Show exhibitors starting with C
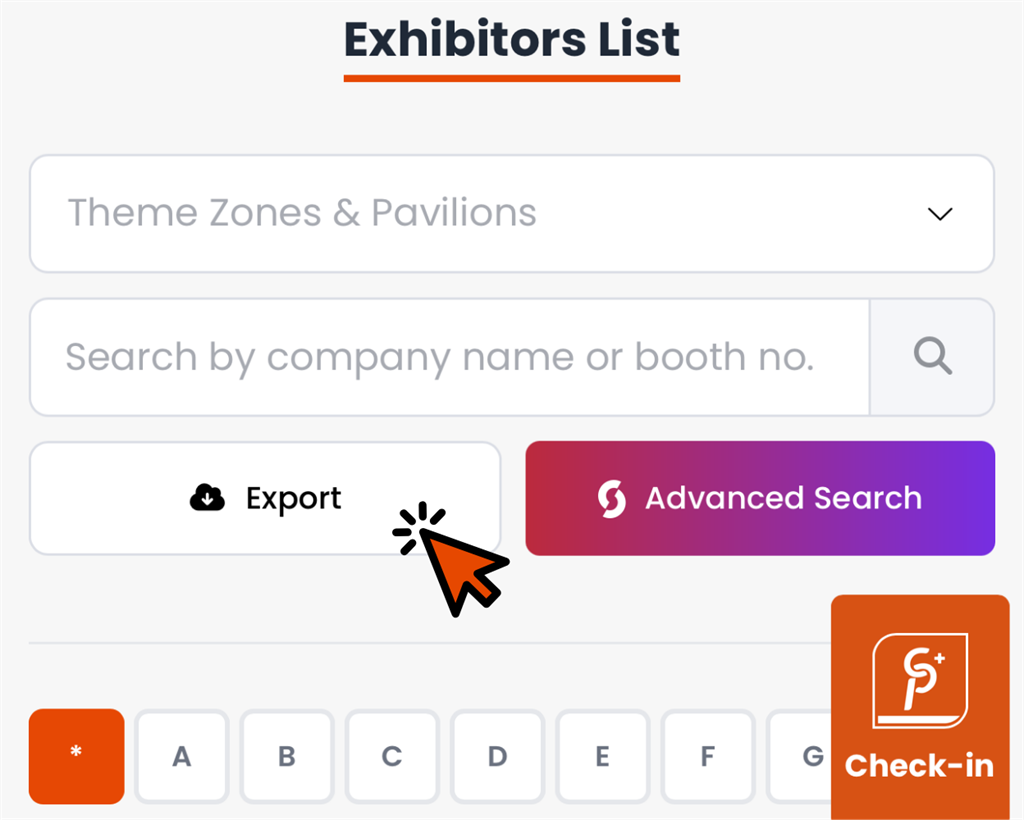The width and height of the screenshot is (1024, 820). (x=392, y=756)
